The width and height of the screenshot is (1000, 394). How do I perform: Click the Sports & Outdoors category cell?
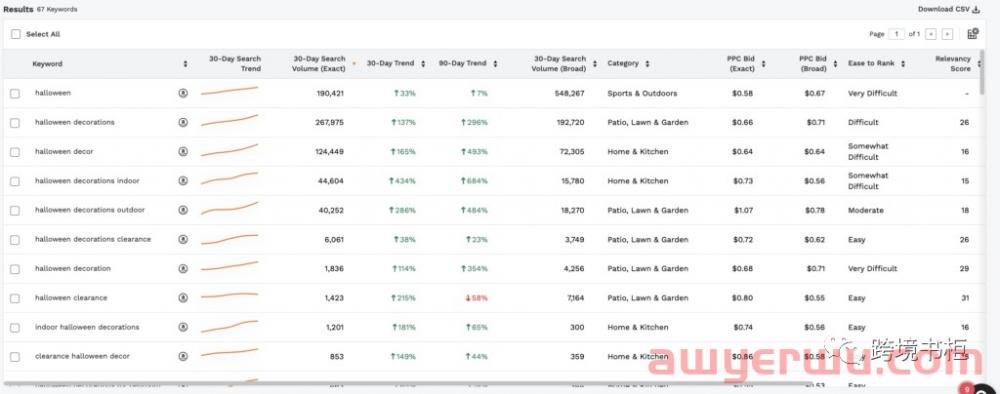(x=642, y=93)
